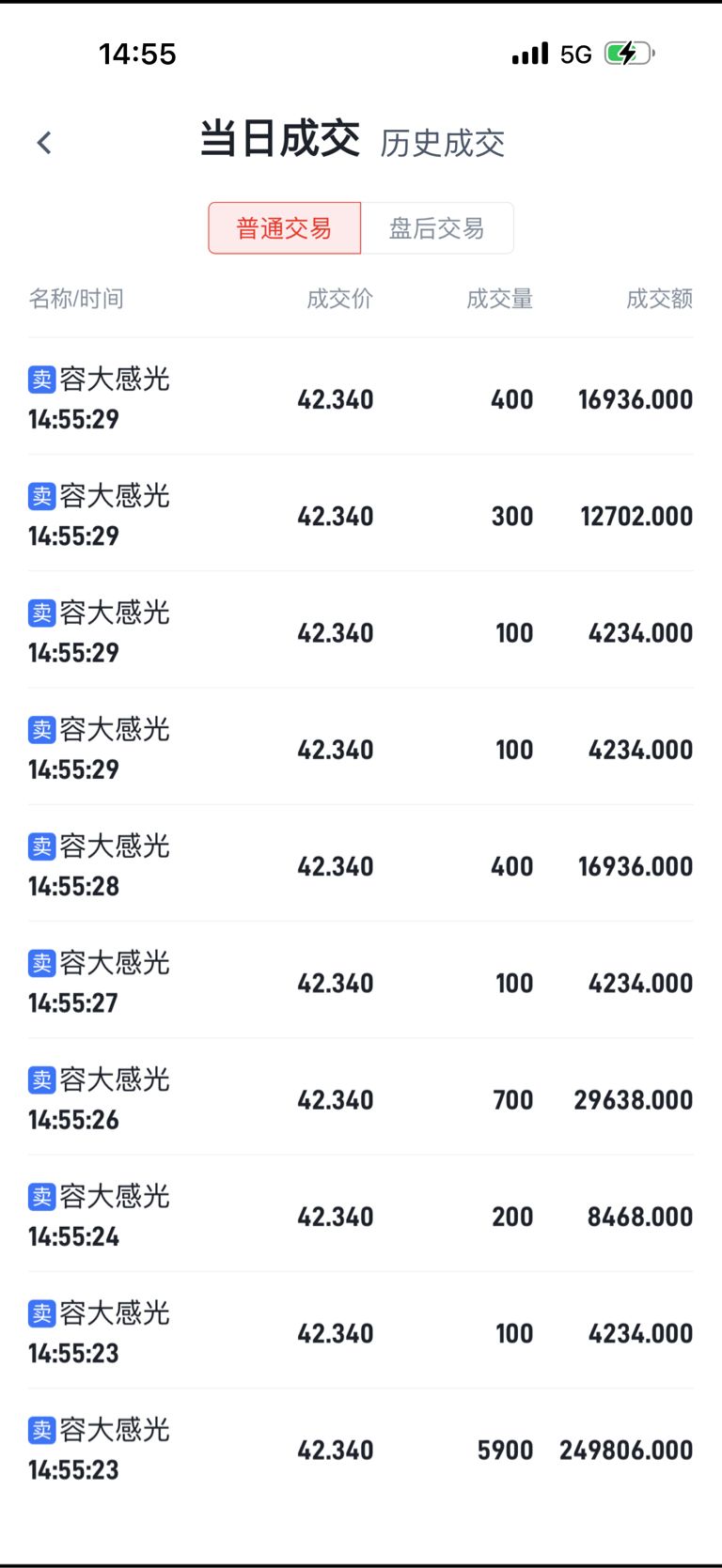Select the 当日成交 tab
The height and width of the screenshot is (1568, 722).
click(x=279, y=140)
